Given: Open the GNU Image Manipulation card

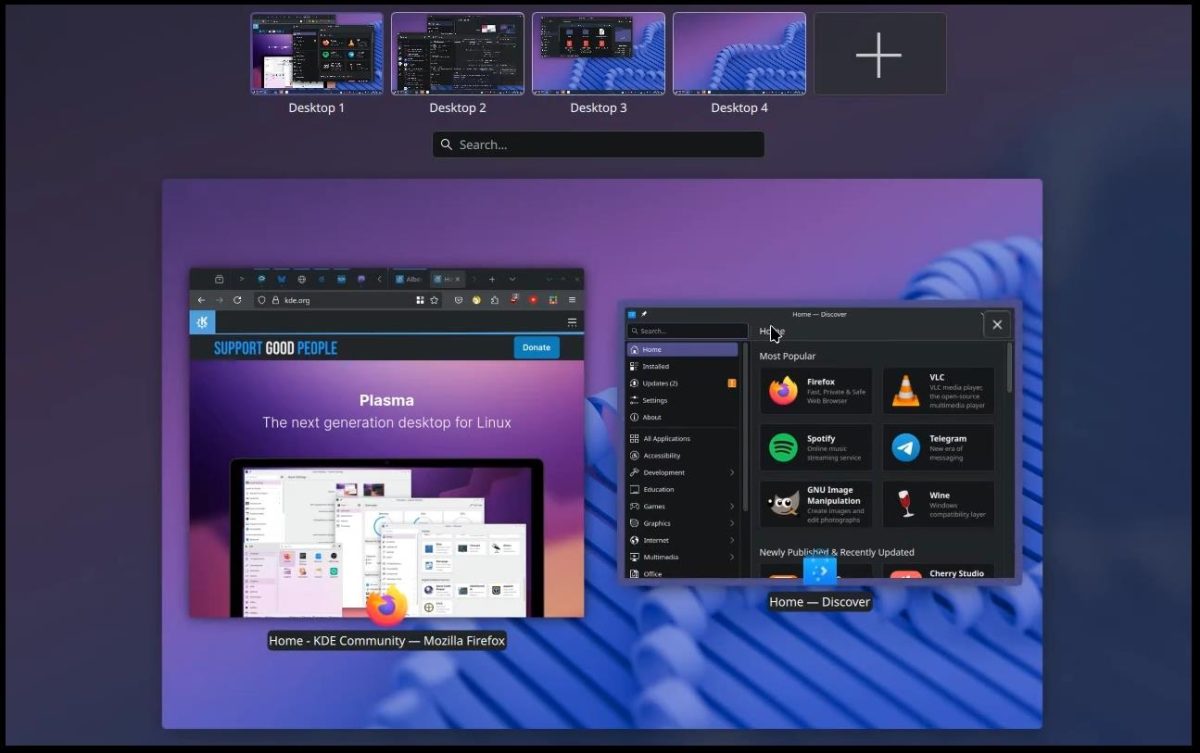Looking at the screenshot, I should (816, 504).
